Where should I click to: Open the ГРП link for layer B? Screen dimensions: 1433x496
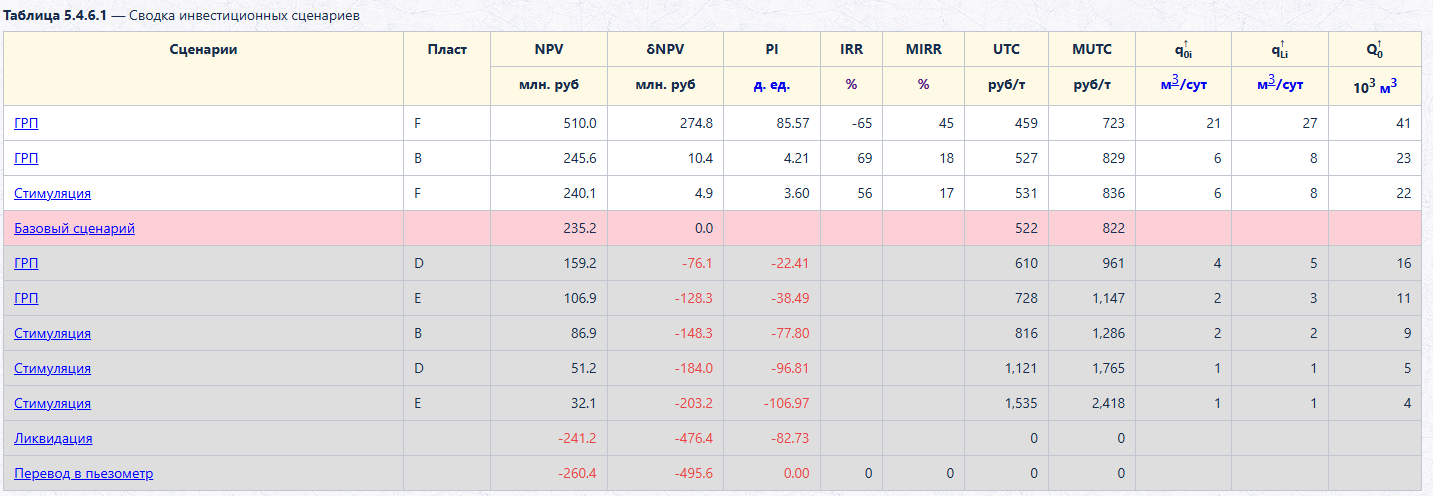coord(26,158)
